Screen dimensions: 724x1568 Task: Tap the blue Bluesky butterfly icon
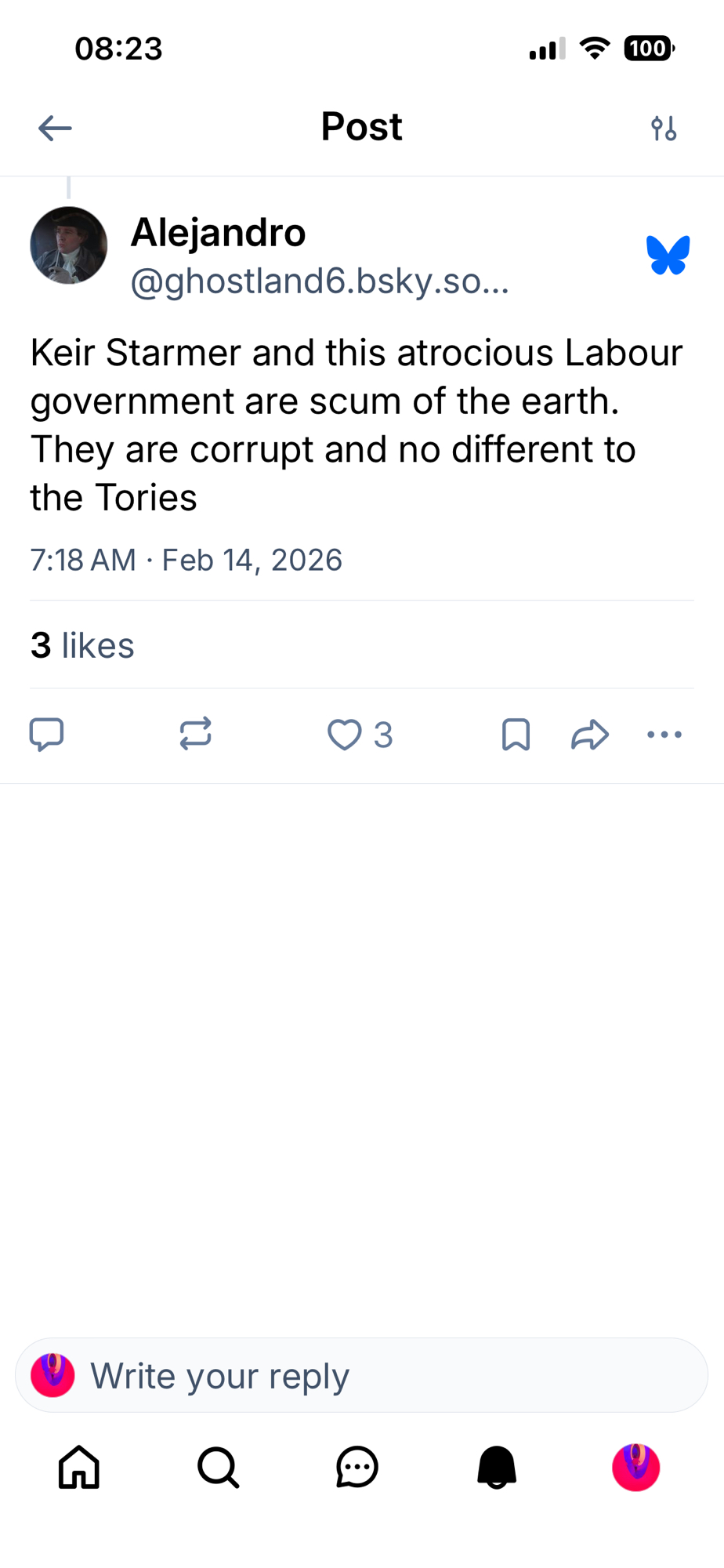coord(668,256)
